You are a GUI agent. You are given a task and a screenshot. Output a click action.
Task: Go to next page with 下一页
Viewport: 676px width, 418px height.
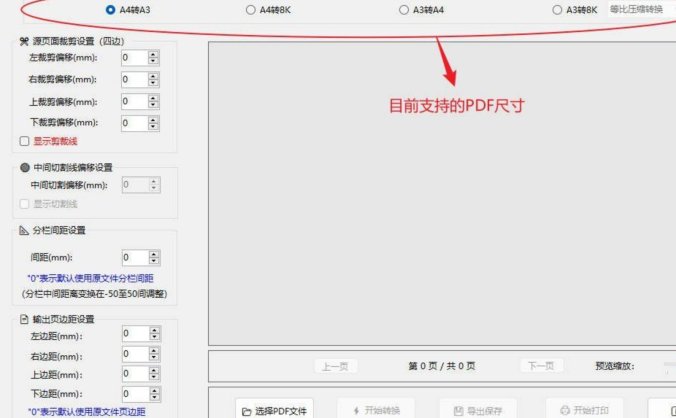pyautogui.click(x=541, y=366)
